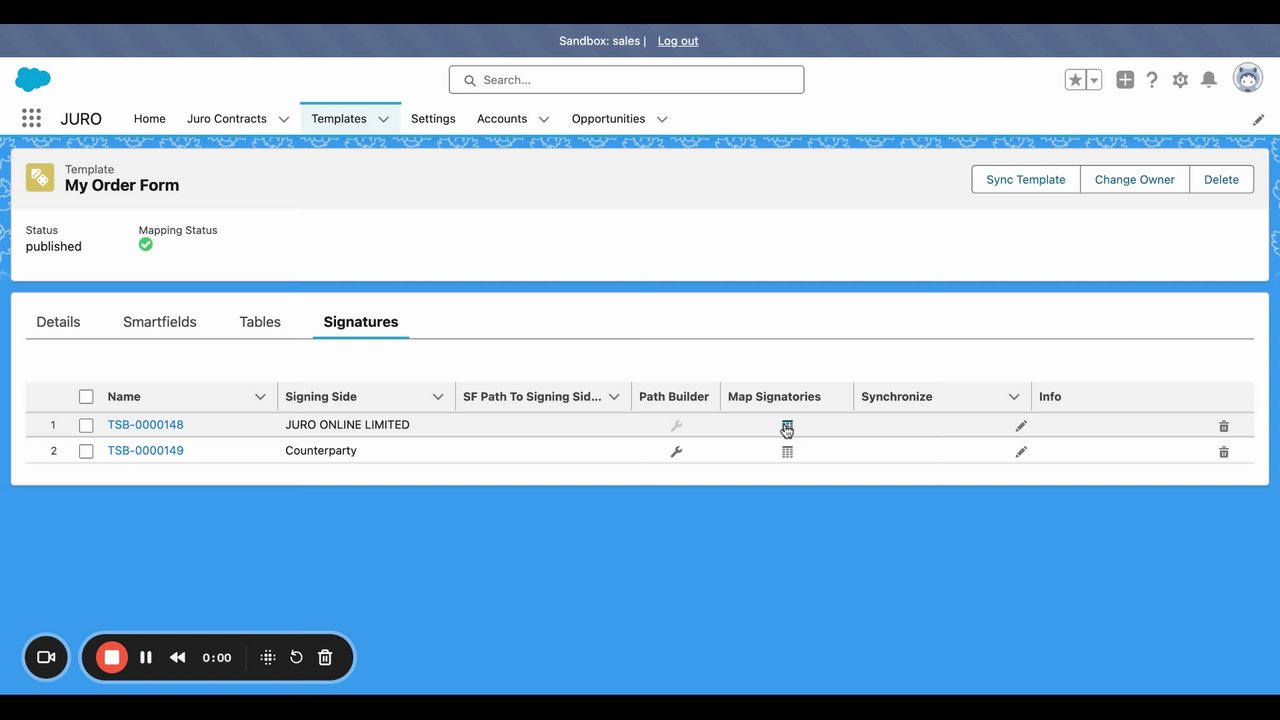Click the green Mapping Status check icon

(146, 244)
